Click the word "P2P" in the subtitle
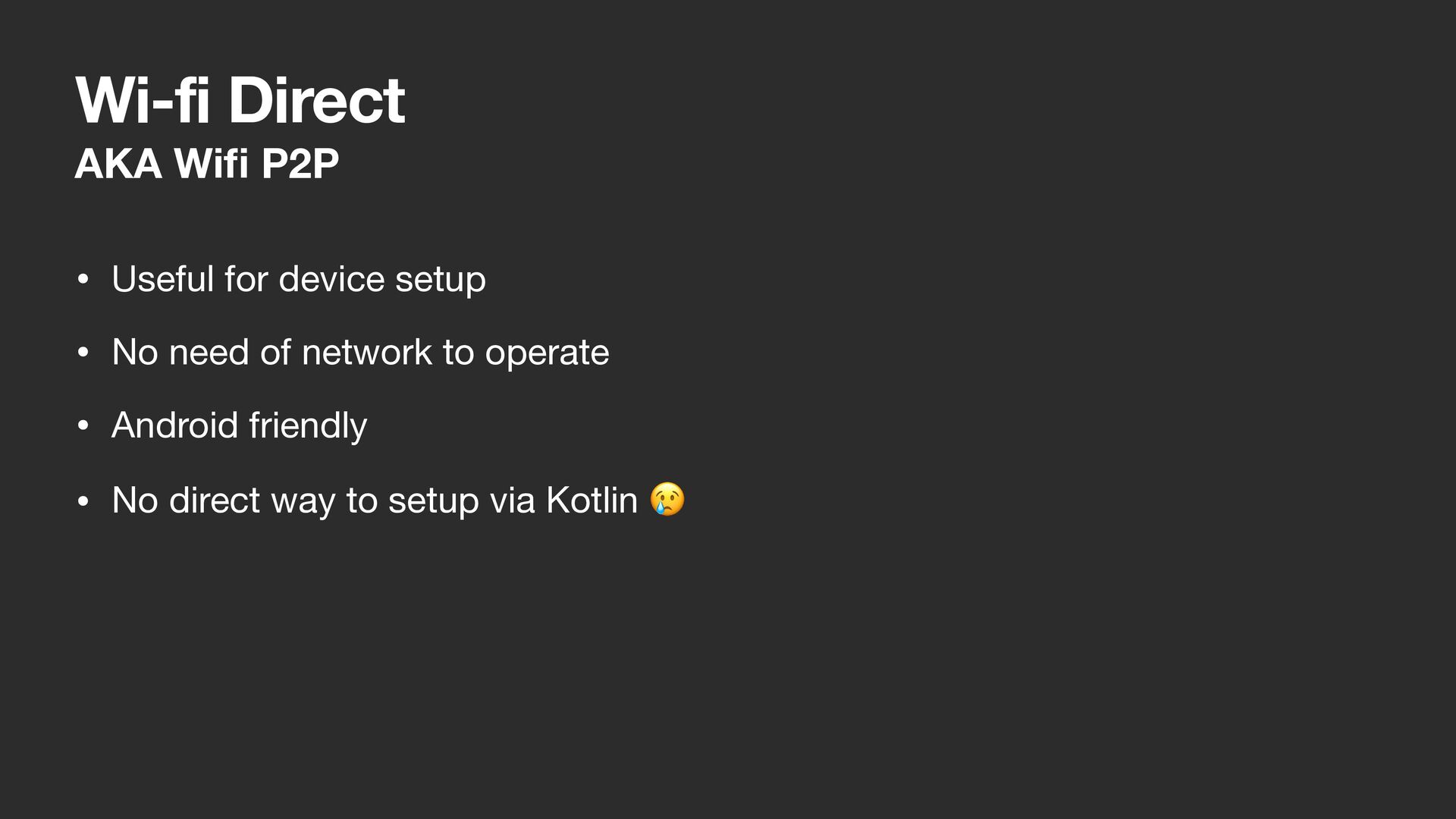Screen dimensions: 1456x819 [300, 163]
